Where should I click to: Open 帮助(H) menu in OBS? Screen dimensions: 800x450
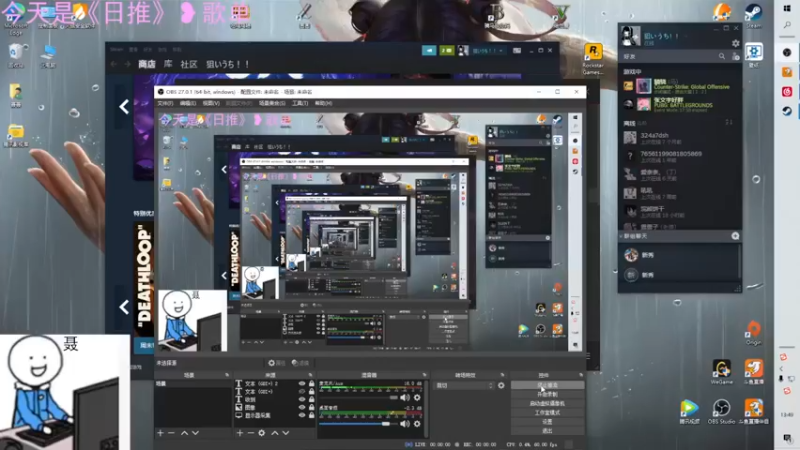point(323,103)
